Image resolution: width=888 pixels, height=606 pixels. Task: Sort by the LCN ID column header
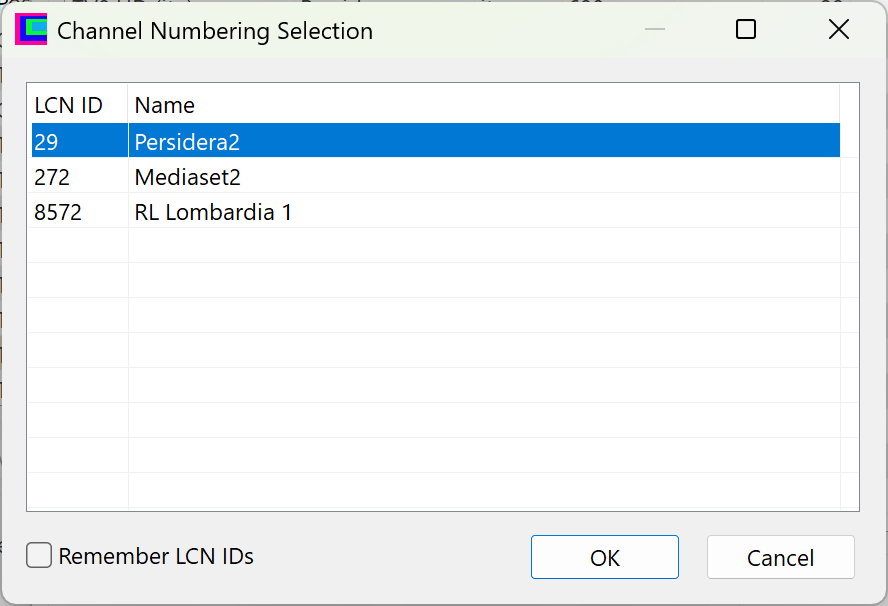tap(69, 105)
